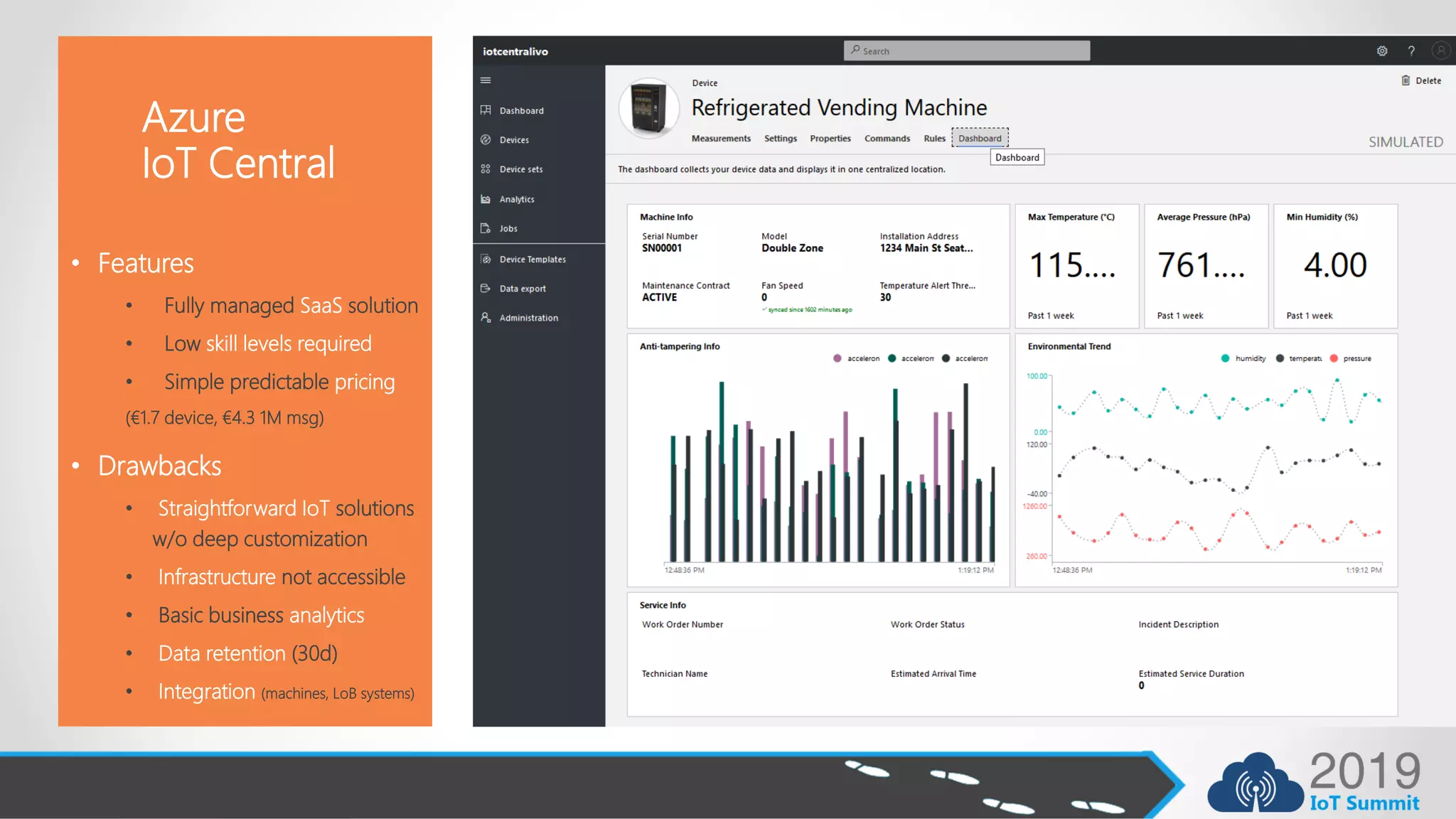Open Device Templates in the sidebar
This screenshot has height=819, width=1456.
[x=532, y=259]
